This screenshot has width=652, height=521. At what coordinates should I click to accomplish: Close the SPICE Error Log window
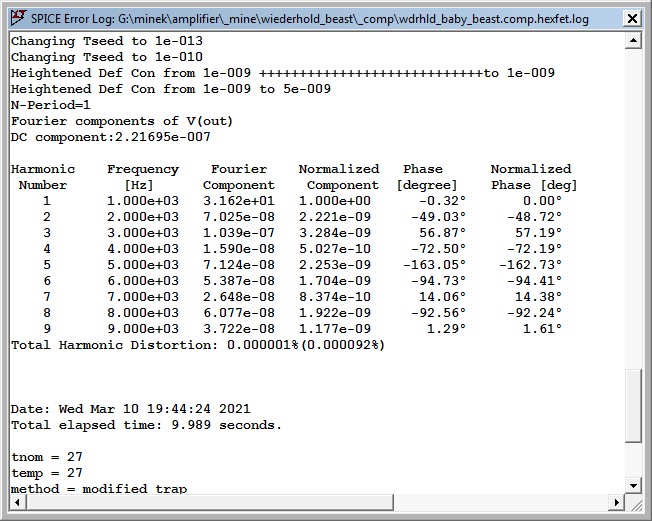pos(632,19)
